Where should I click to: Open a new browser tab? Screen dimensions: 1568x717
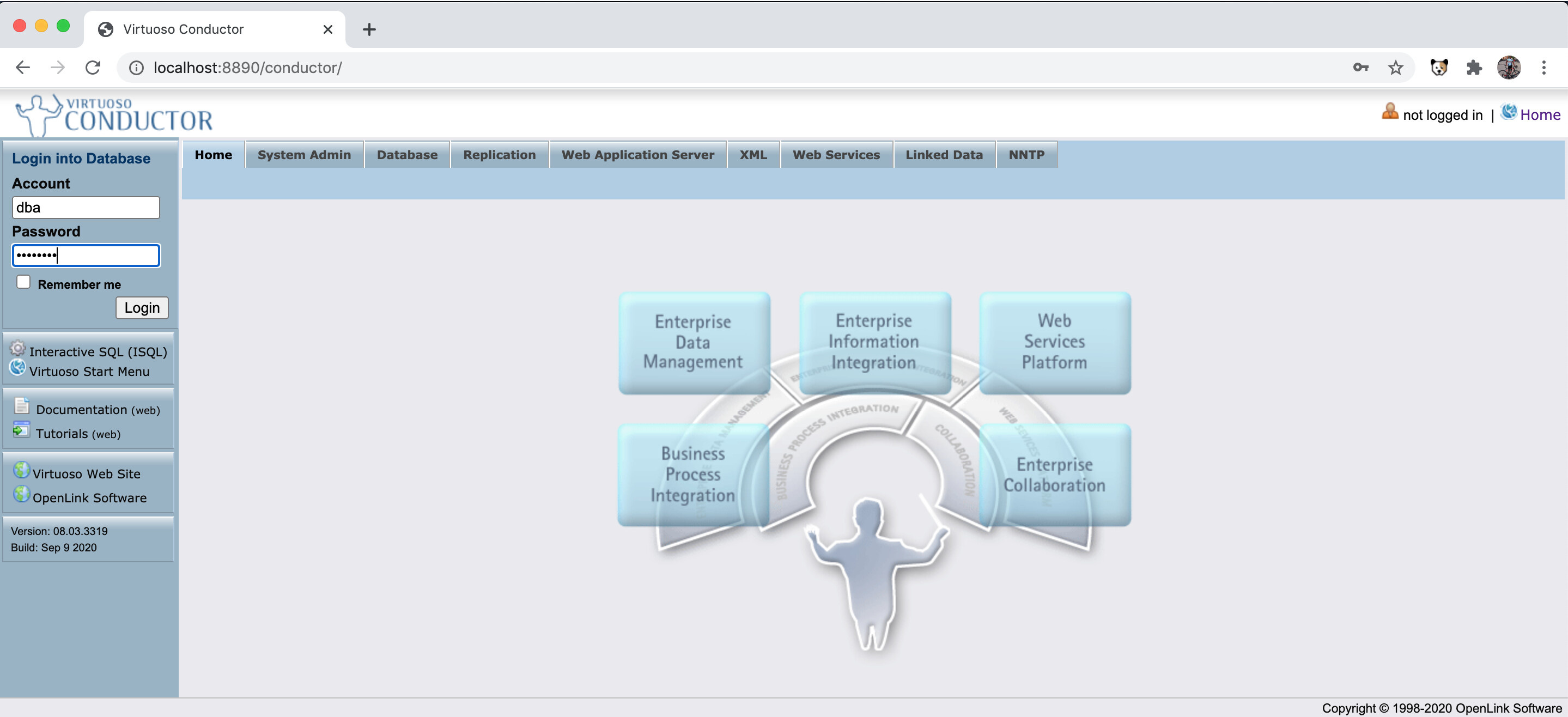369,29
